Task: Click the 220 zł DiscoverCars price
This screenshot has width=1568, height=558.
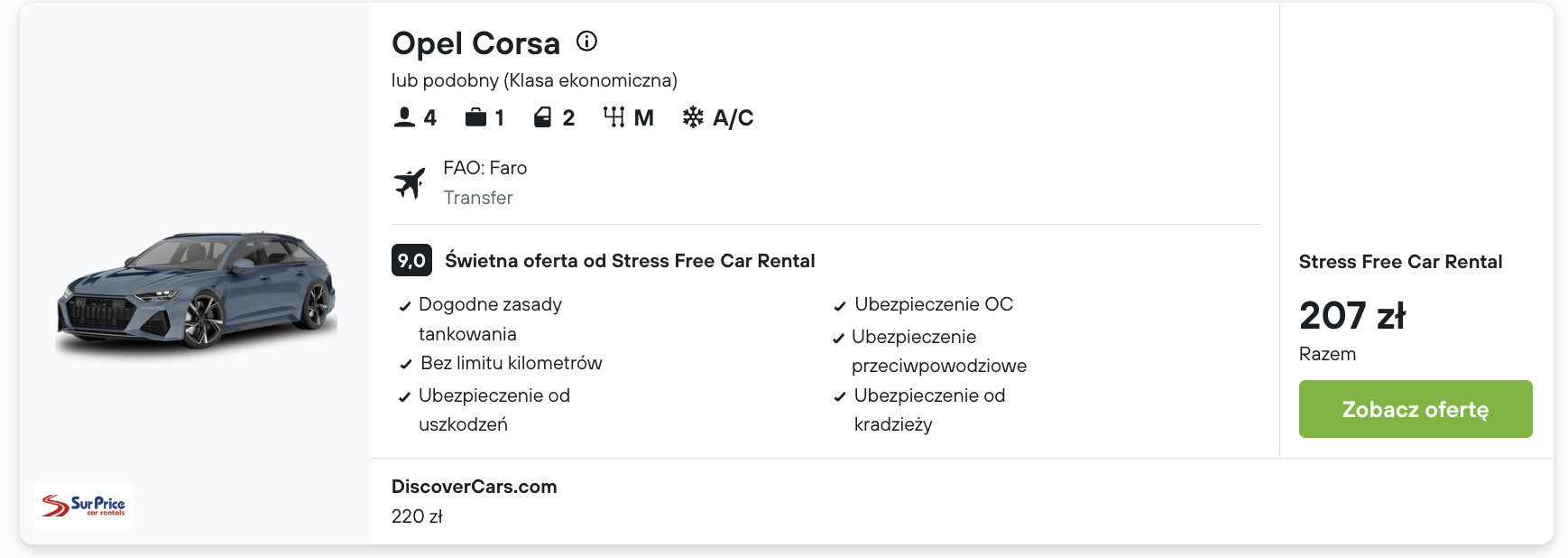Action: pyautogui.click(x=417, y=516)
